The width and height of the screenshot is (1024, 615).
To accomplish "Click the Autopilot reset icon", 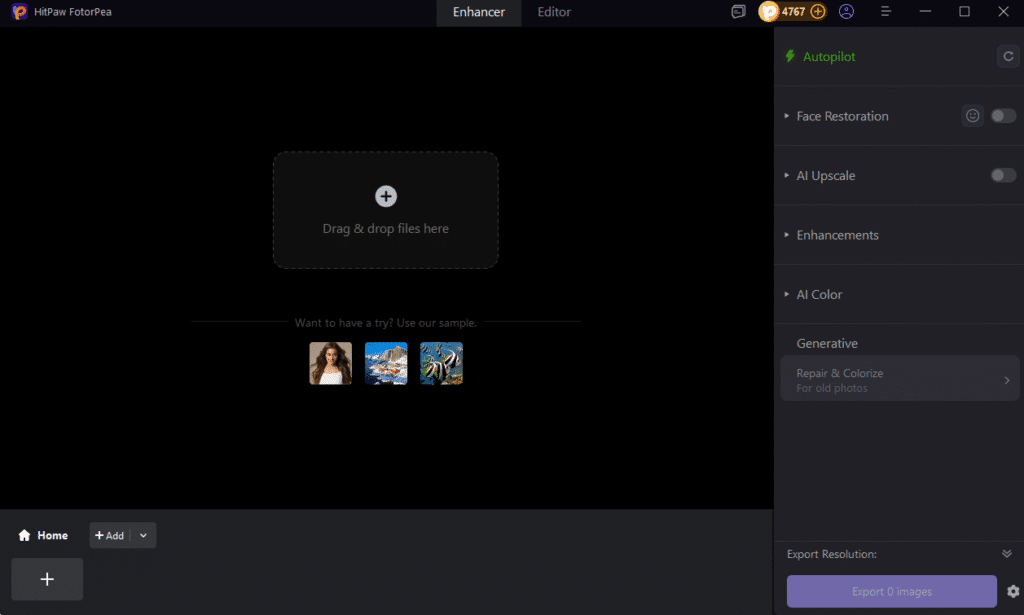I will pos(1008,57).
